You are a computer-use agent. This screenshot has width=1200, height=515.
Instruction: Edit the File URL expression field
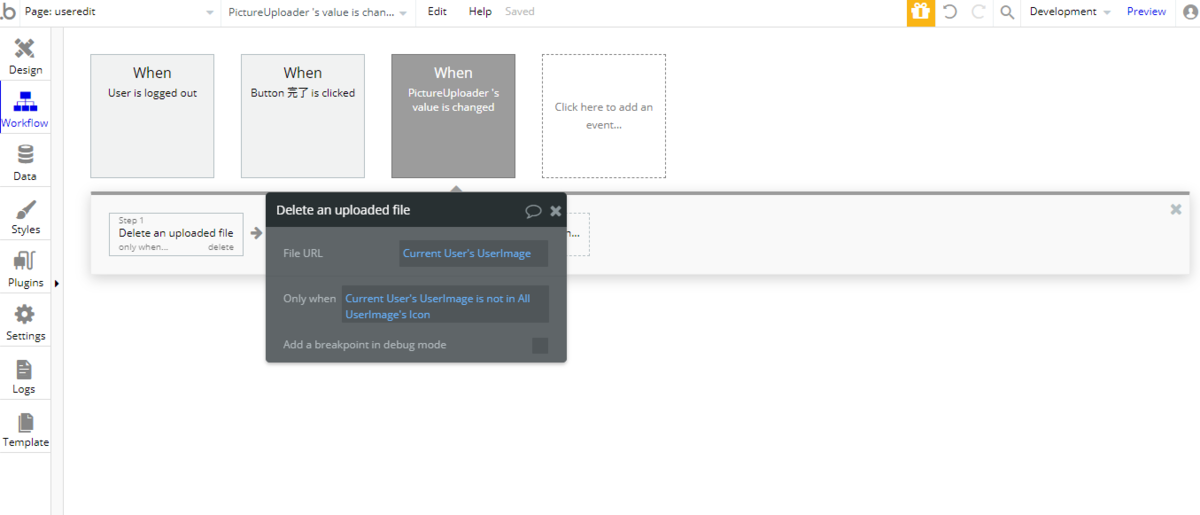pyautogui.click(x=473, y=254)
